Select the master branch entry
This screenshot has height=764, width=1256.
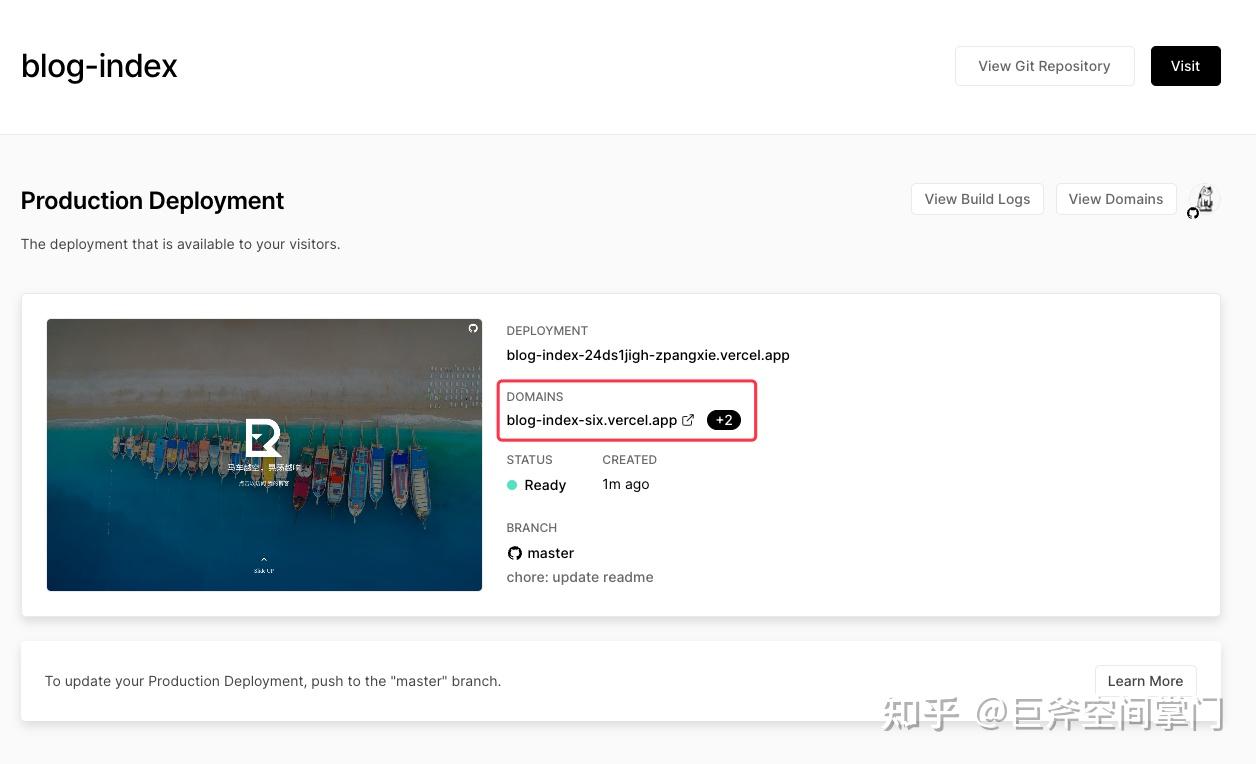pos(550,553)
